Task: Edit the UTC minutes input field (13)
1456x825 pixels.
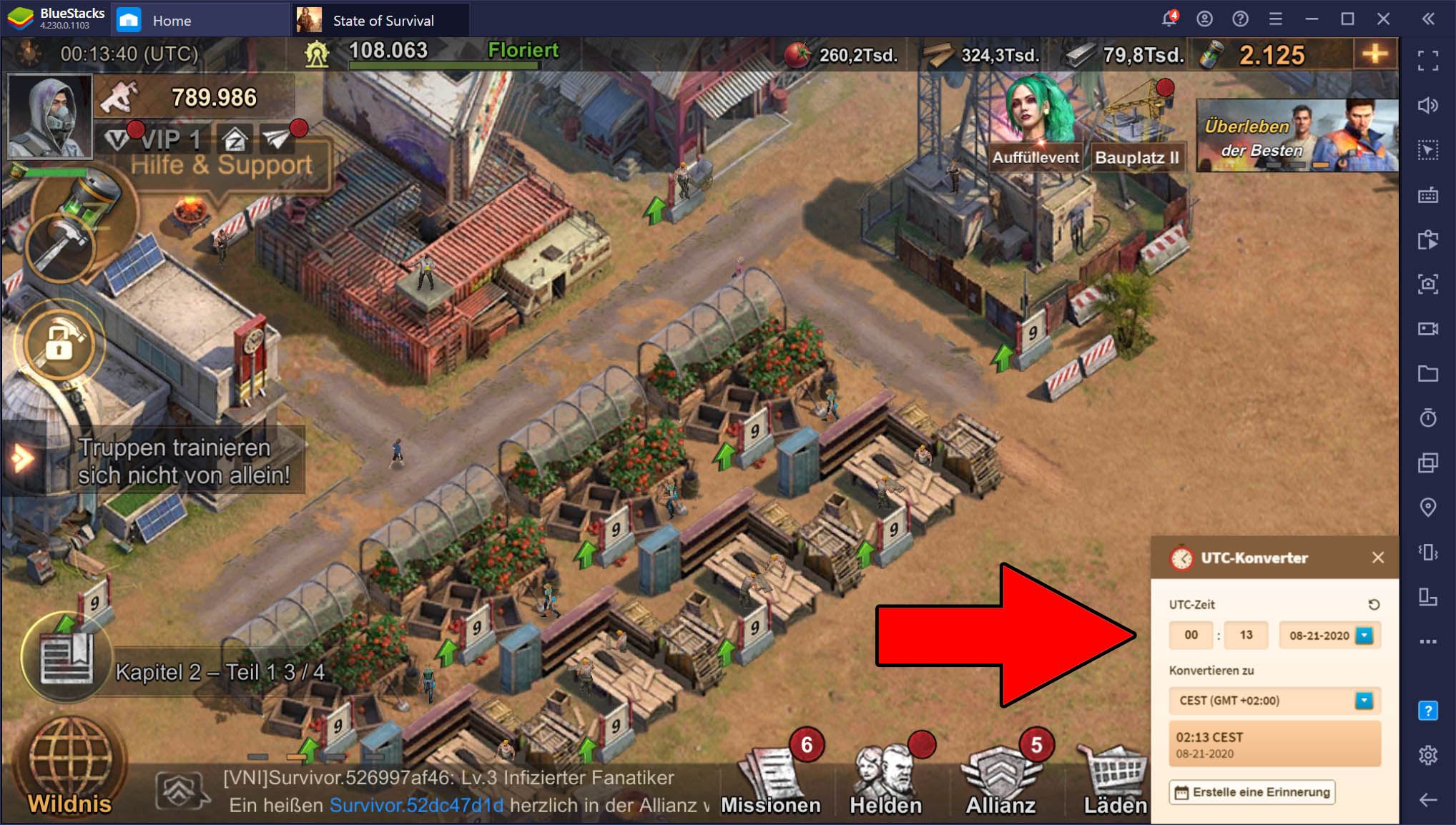Action: [x=1246, y=635]
